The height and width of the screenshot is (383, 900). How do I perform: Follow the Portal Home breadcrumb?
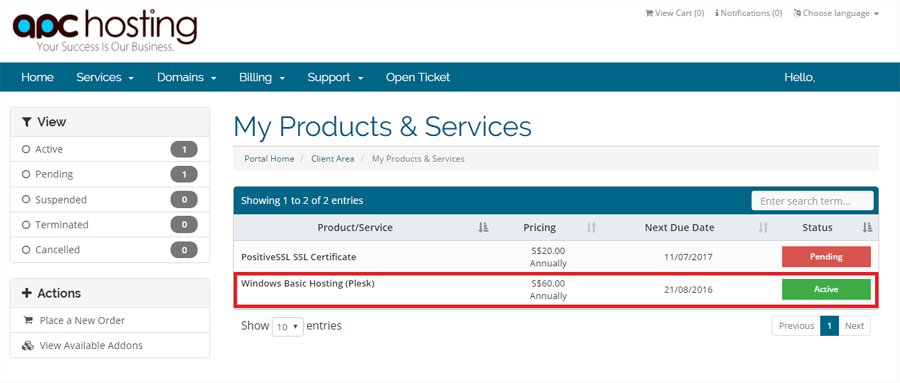point(269,158)
